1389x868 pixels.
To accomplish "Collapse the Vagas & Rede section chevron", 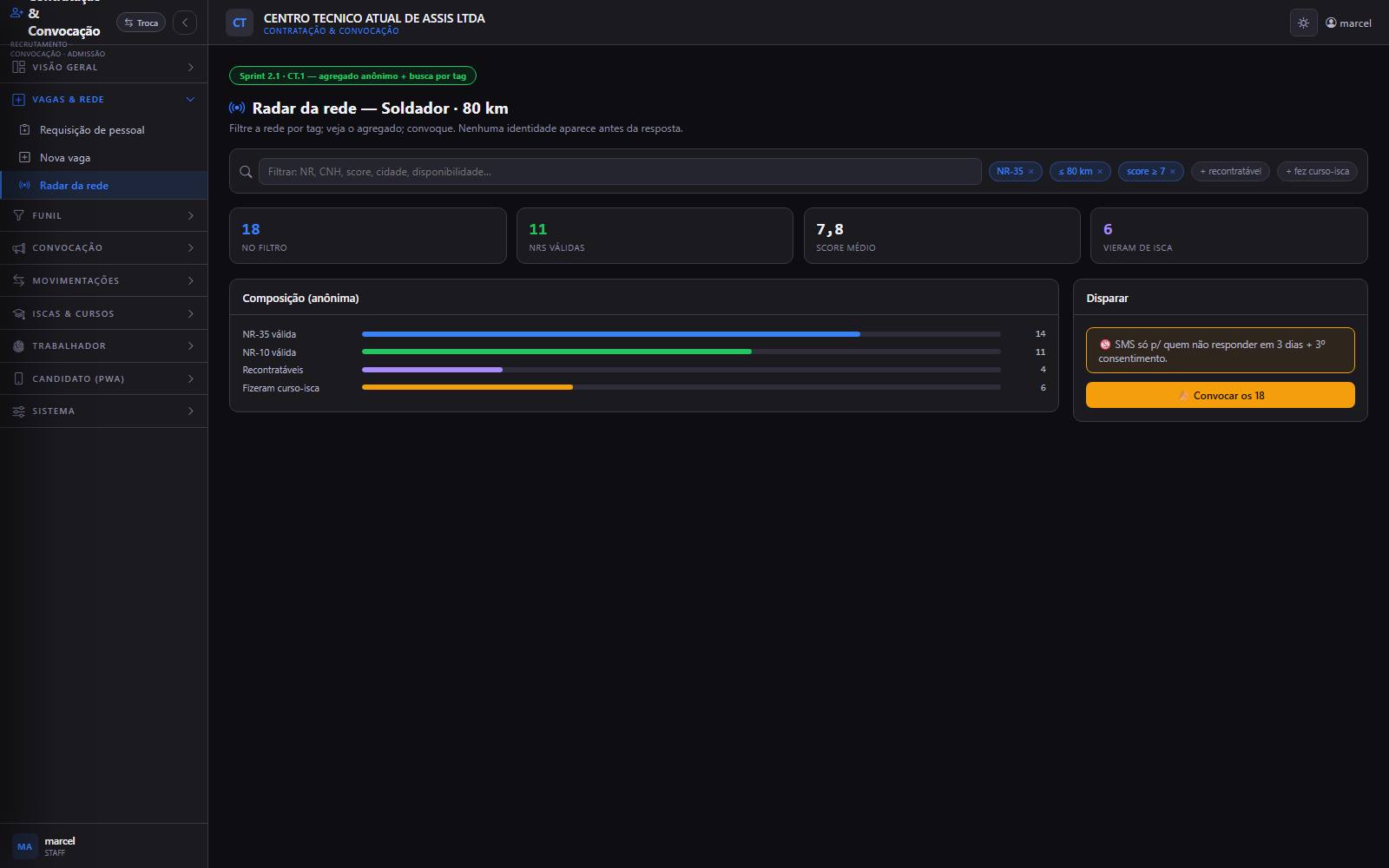I will coord(191,100).
